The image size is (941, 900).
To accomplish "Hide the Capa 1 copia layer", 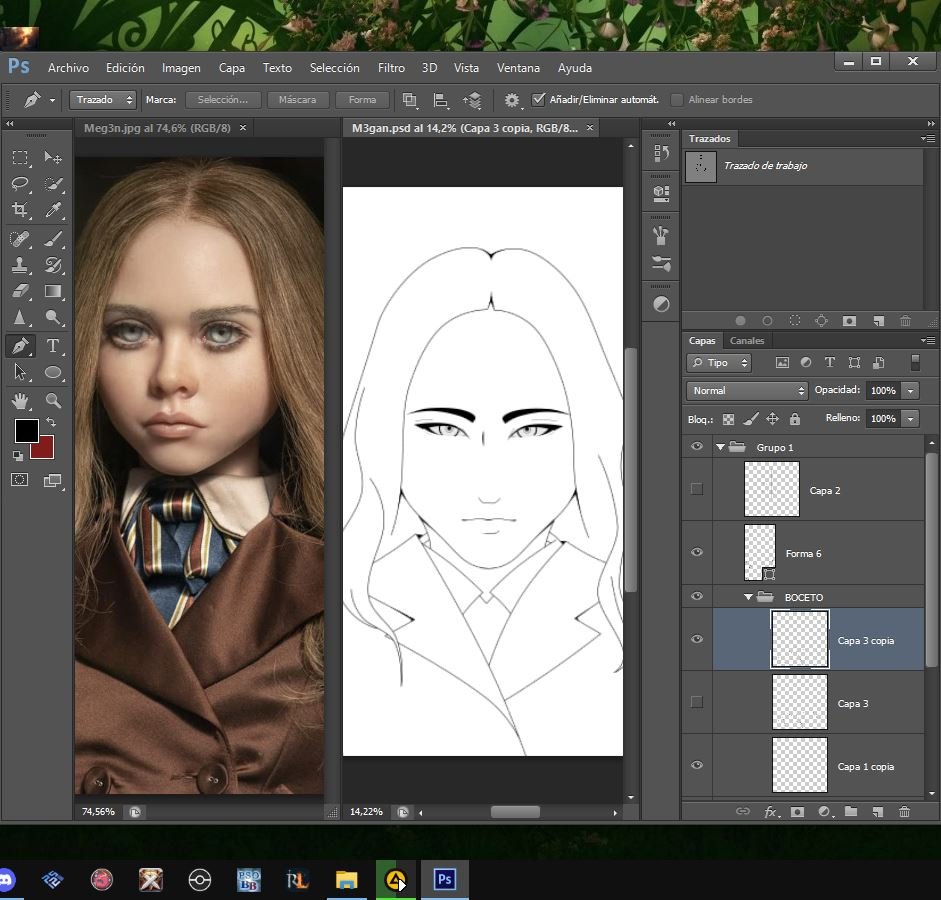I will point(697,765).
